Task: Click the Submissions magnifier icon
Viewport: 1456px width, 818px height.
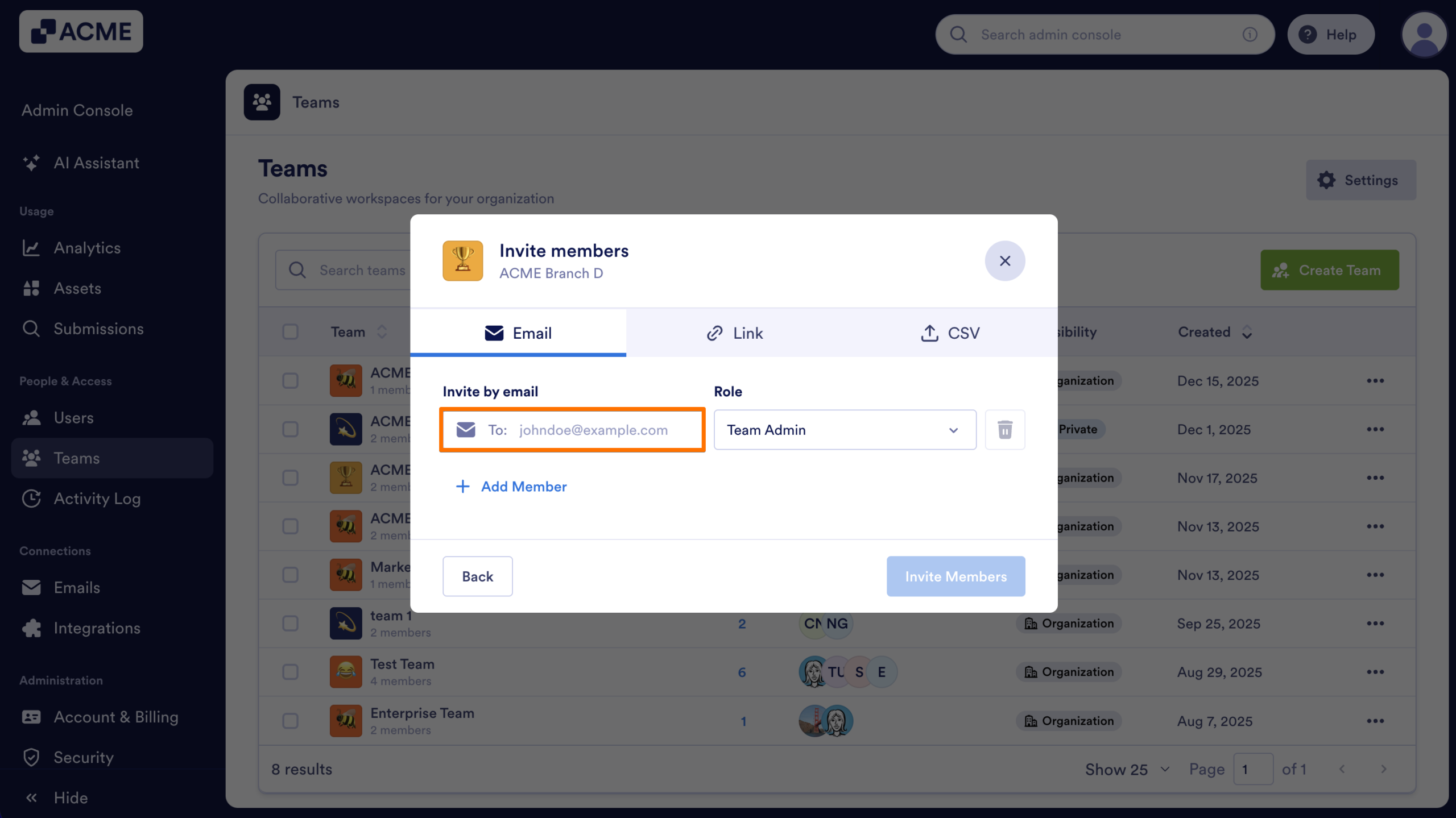Action: [x=32, y=329]
